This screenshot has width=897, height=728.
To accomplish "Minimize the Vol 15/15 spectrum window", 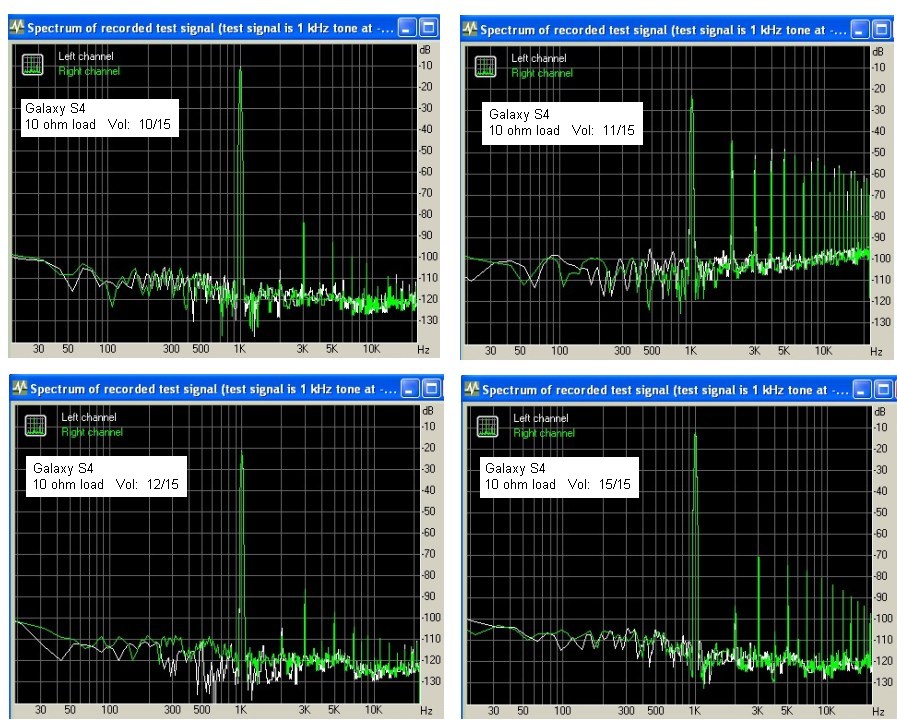I will [x=861, y=389].
